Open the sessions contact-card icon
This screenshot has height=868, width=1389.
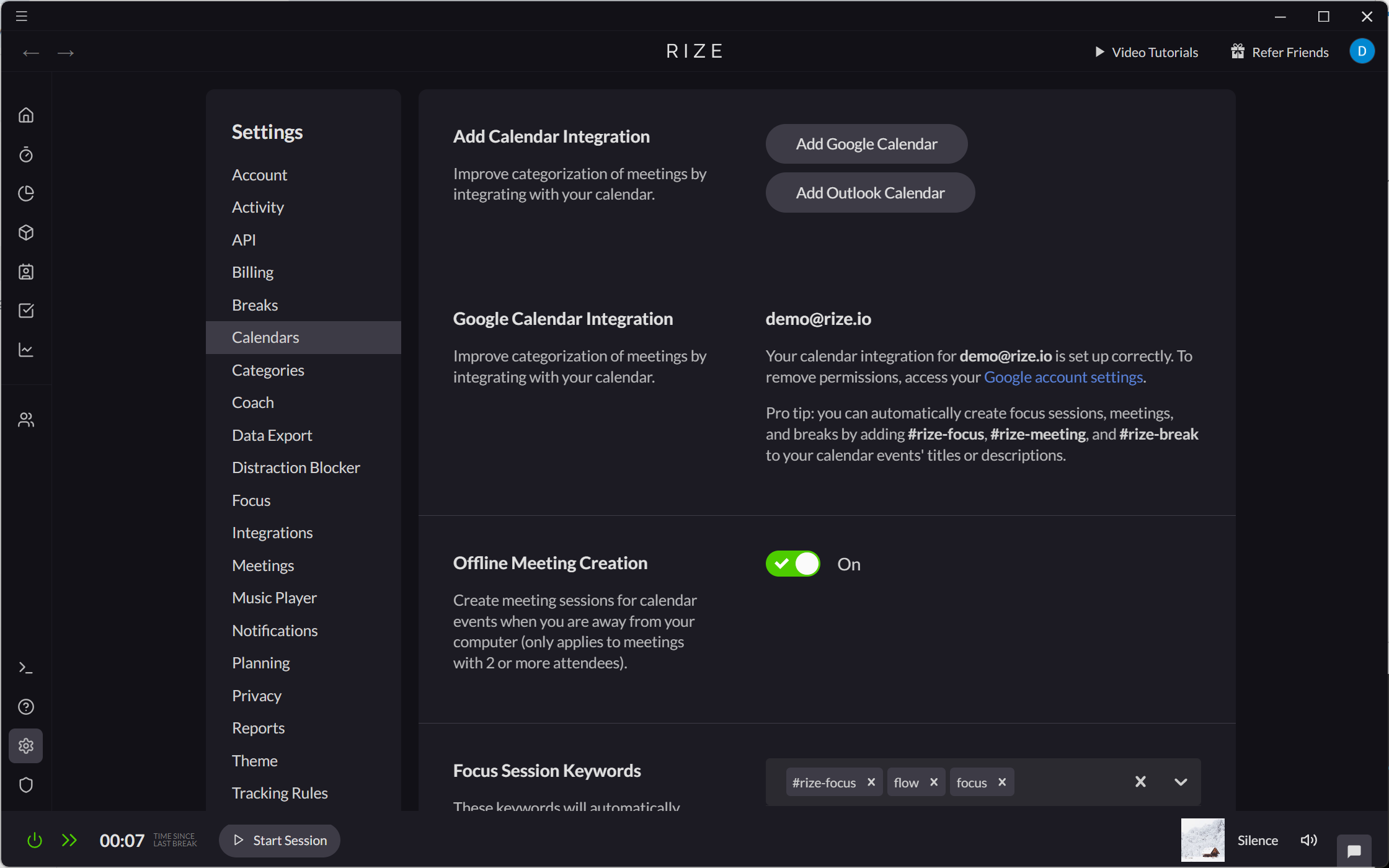26,272
